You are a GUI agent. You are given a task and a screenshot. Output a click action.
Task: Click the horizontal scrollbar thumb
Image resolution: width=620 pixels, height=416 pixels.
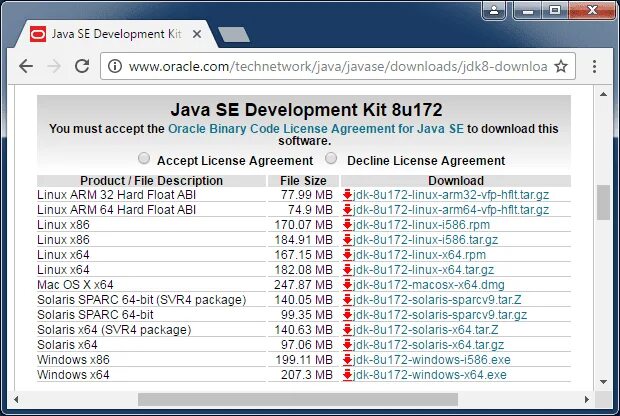point(298,399)
